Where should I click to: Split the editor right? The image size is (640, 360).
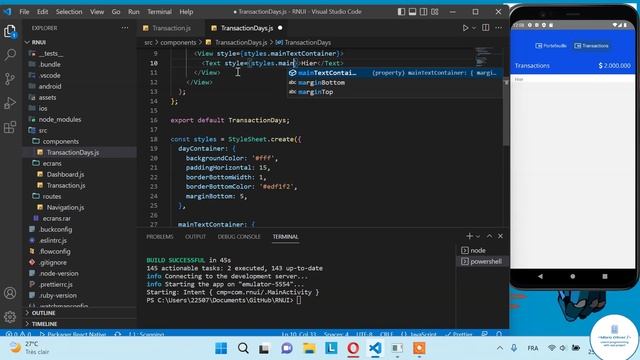(485, 28)
